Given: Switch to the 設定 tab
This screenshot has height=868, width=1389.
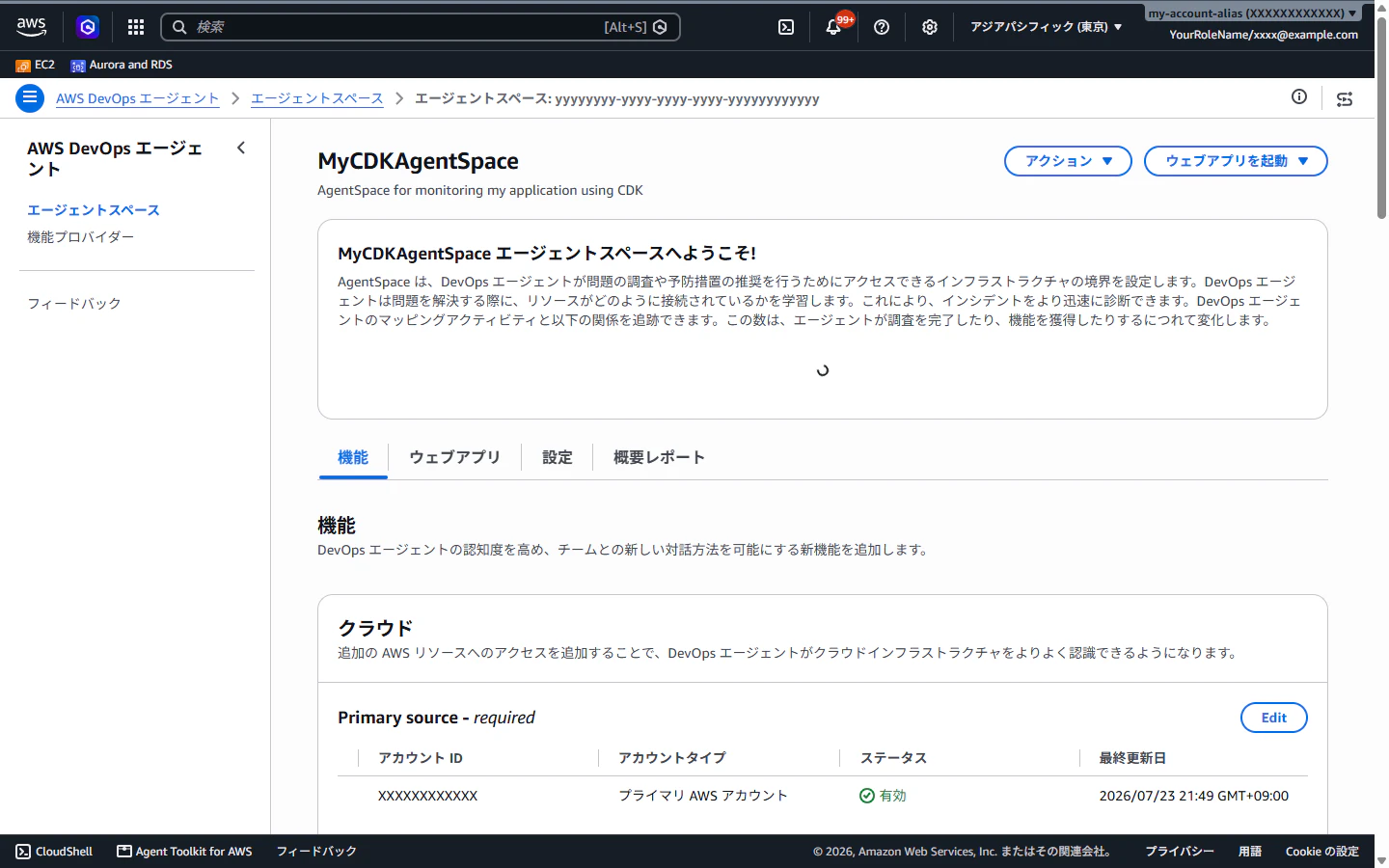Looking at the screenshot, I should tap(558, 457).
